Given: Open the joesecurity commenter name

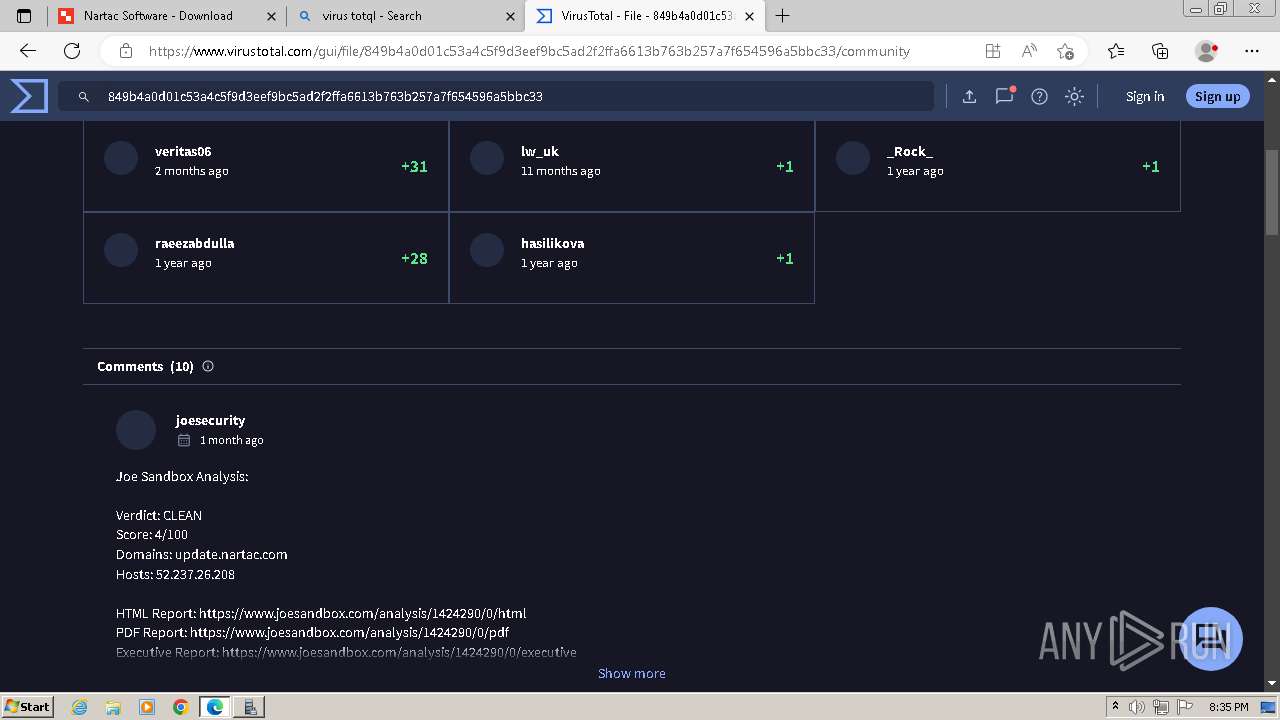Looking at the screenshot, I should pos(210,421).
